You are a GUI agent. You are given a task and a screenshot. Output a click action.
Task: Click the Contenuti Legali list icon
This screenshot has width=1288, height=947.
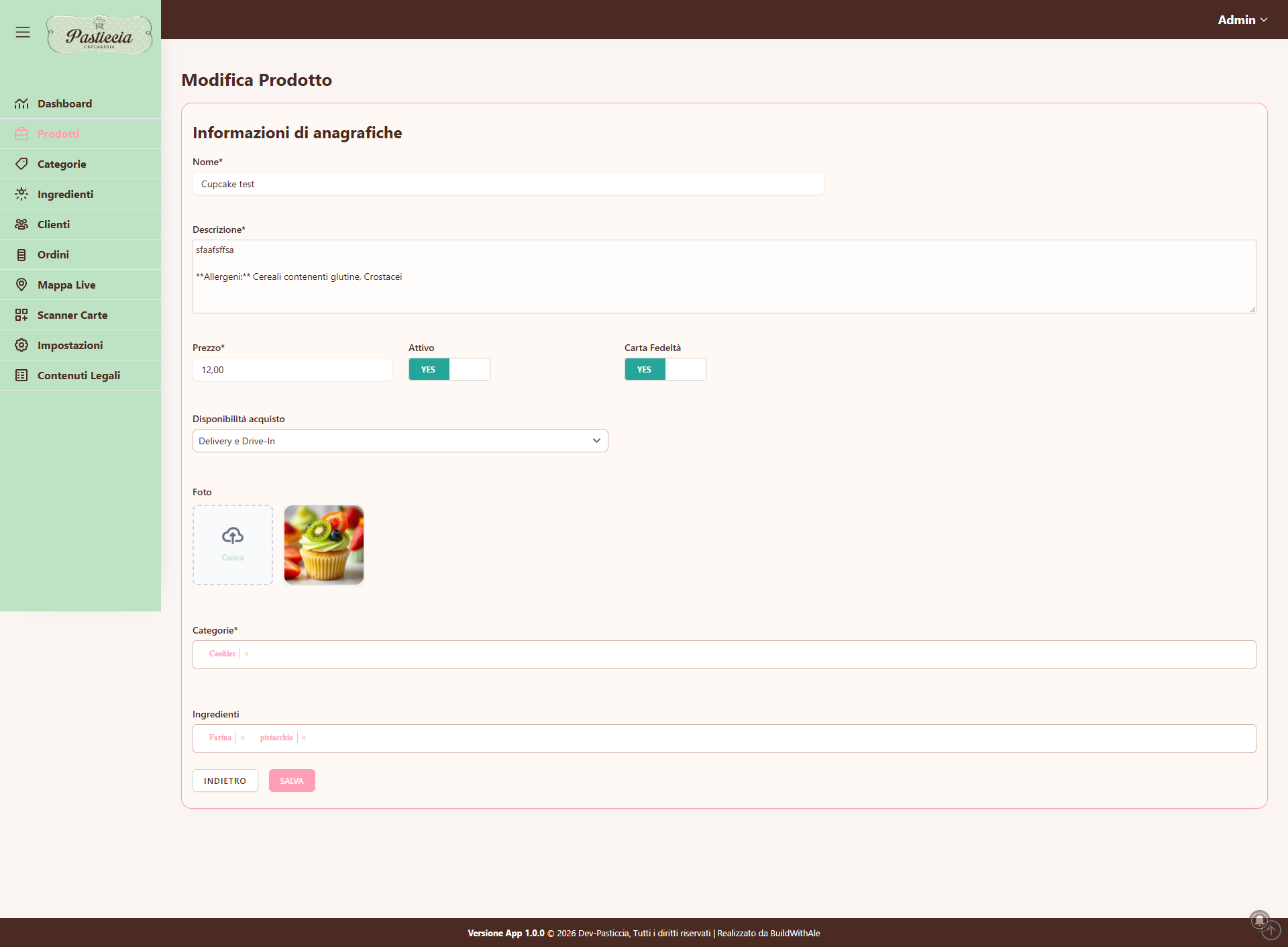[21, 375]
